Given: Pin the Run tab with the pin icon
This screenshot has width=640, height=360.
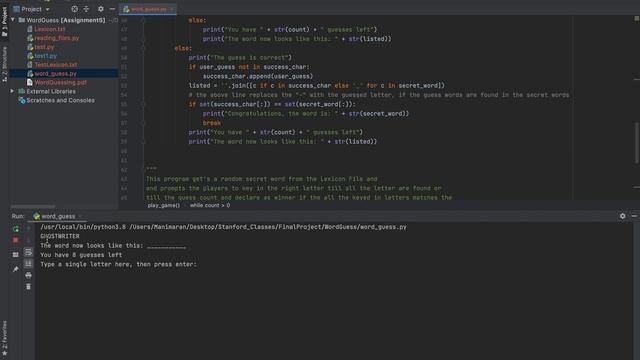Looking at the screenshot, I should pyautogui.click(x=16, y=269).
